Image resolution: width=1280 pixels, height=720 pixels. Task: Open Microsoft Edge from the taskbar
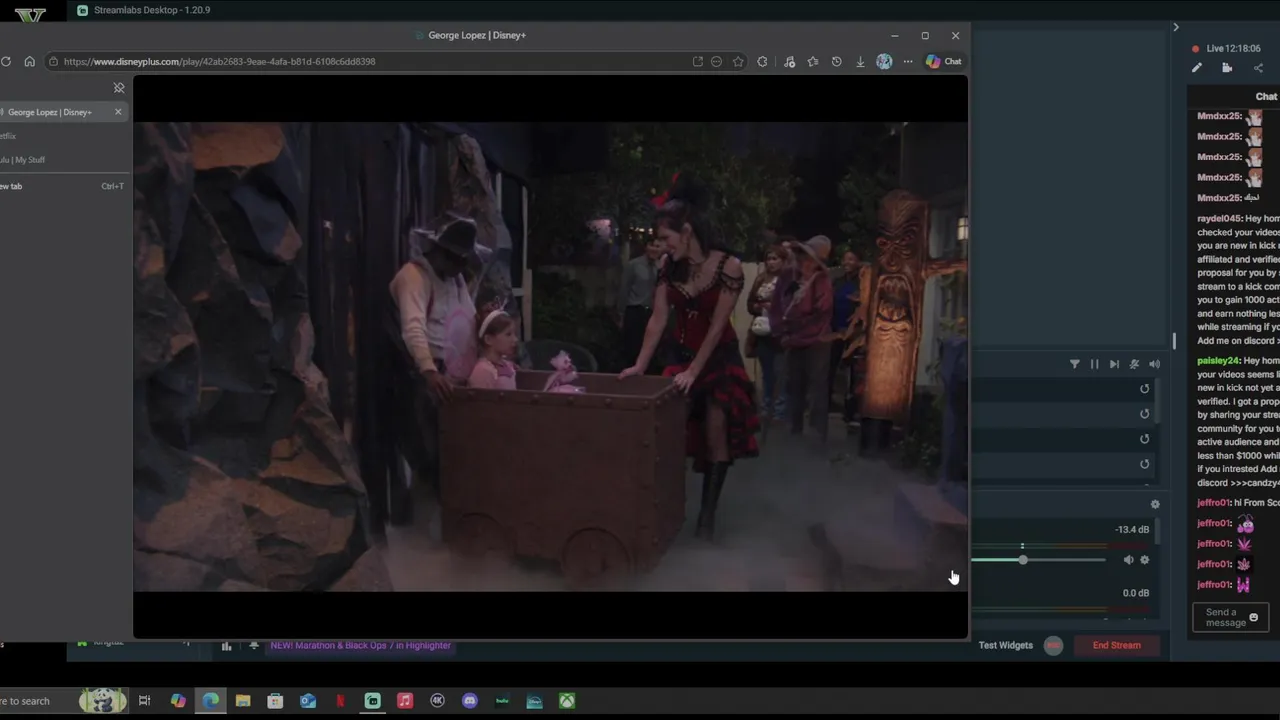tap(210, 701)
